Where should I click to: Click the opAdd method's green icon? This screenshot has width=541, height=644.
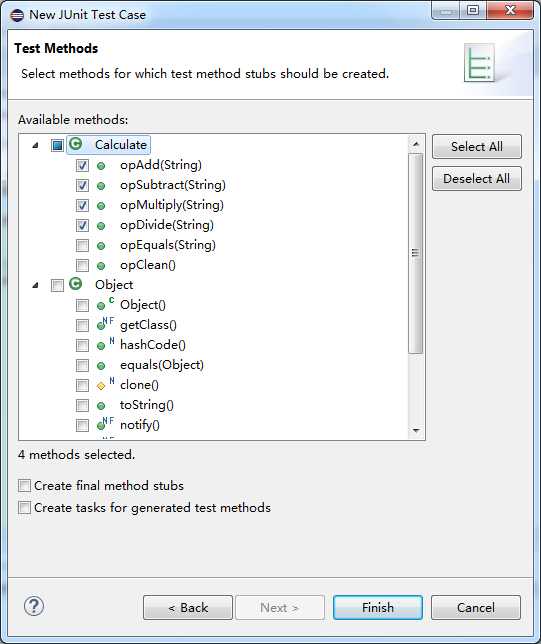(101, 166)
